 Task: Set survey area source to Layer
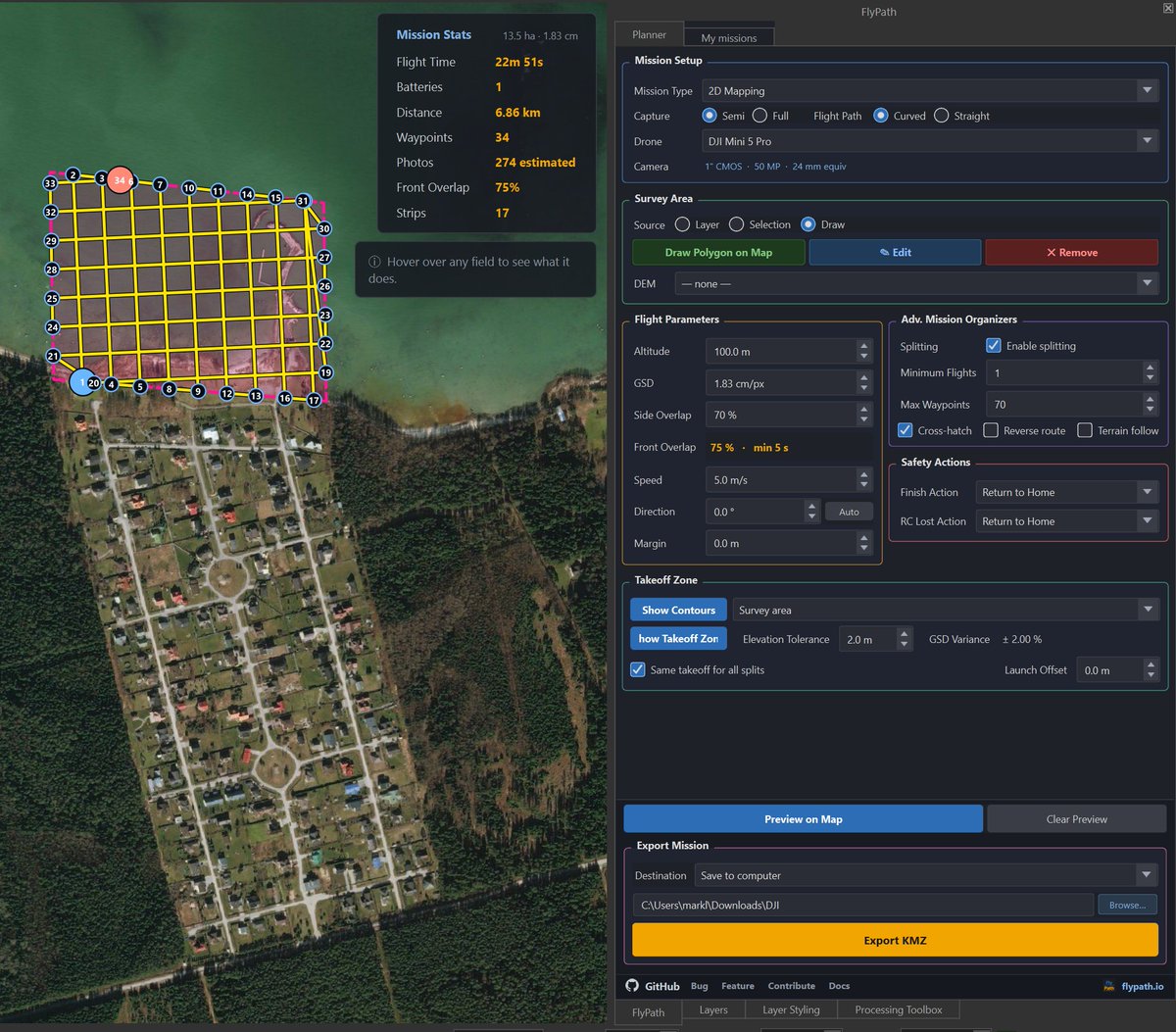(683, 224)
